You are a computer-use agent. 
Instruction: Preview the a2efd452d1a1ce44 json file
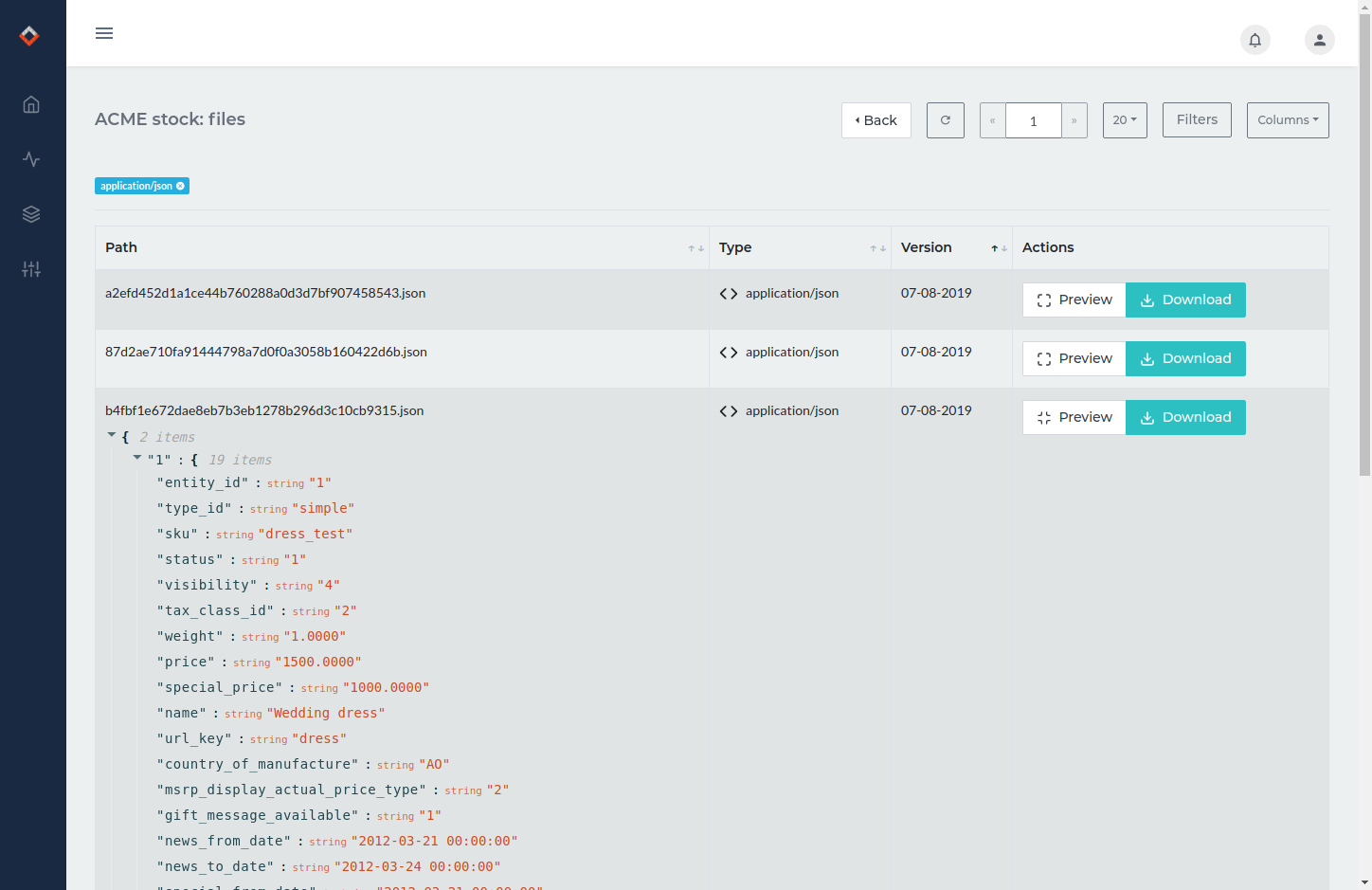coord(1074,300)
